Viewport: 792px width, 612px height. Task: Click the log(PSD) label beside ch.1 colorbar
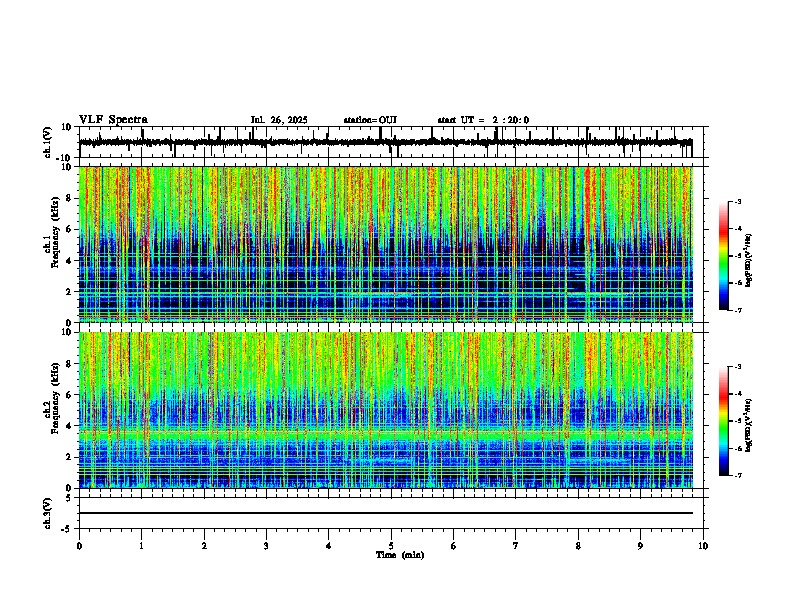click(x=749, y=261)
